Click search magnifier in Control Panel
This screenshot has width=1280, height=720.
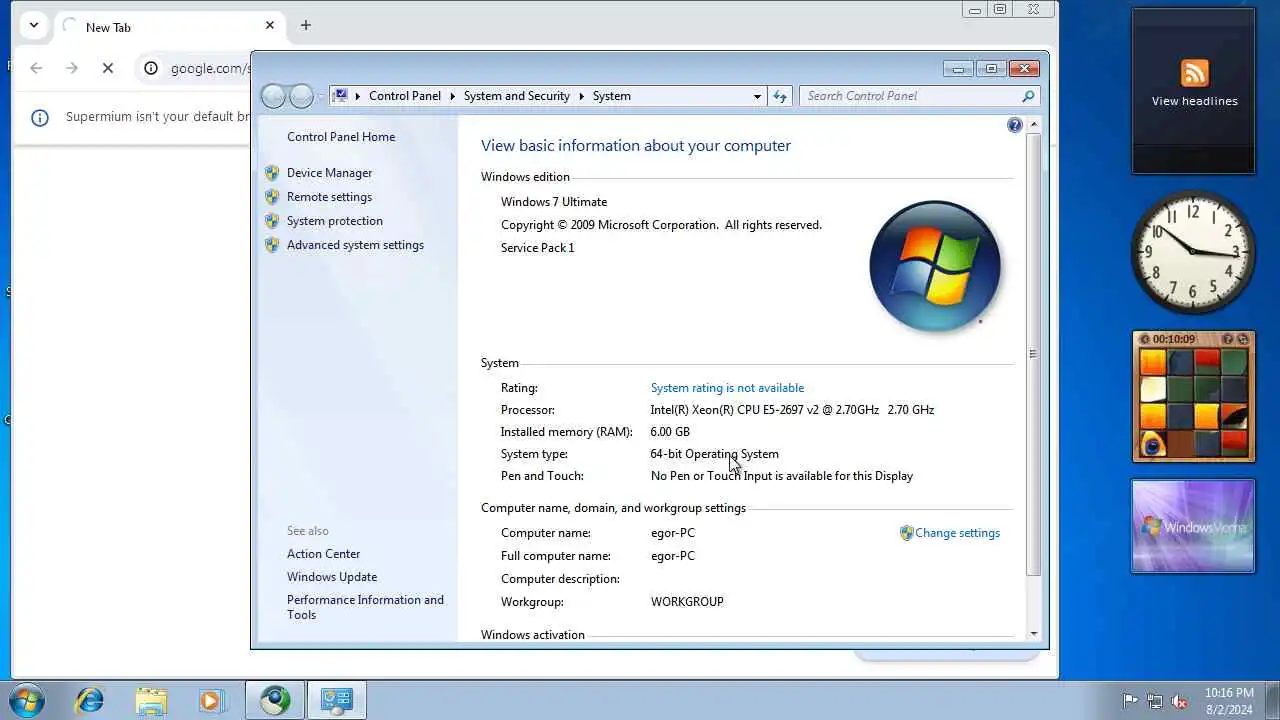[1027, 96]
